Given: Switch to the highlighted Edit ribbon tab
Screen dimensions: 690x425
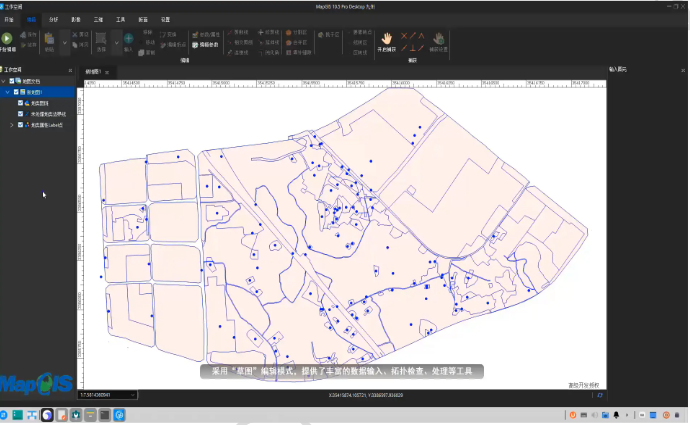Looking at the screenshot, I should click(31, 20).
